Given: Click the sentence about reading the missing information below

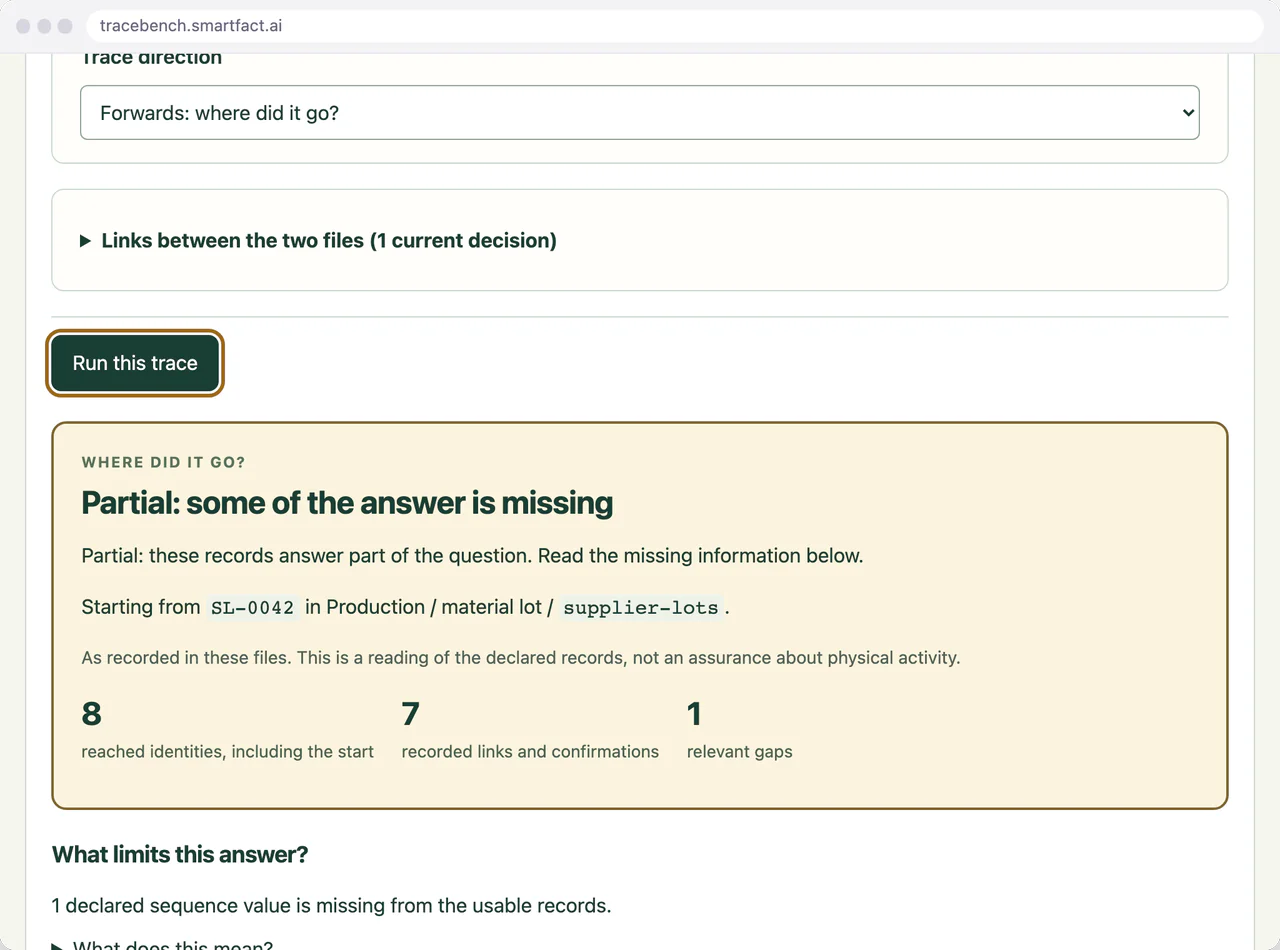Looking at the screenshot, I should 472,555.
